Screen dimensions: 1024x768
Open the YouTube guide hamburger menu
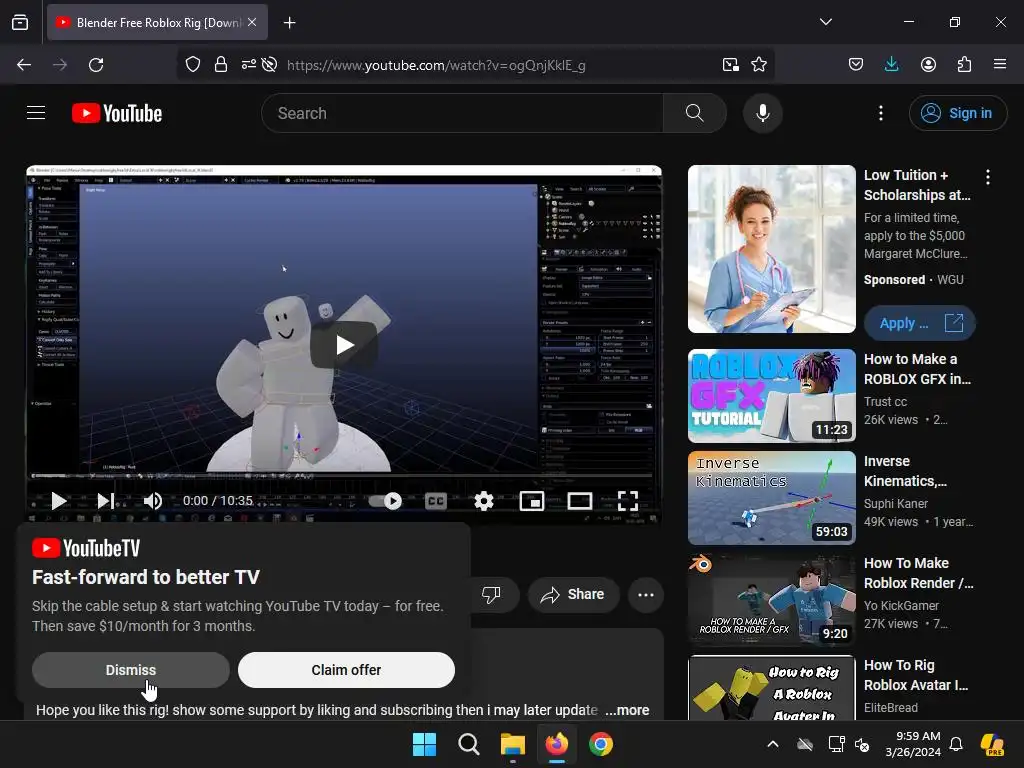click(x=36, y=113)
